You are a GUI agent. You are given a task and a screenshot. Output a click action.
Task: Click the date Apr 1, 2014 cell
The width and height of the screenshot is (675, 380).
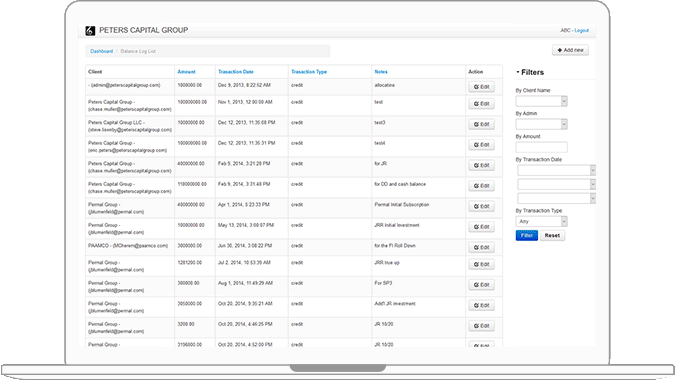251,208
